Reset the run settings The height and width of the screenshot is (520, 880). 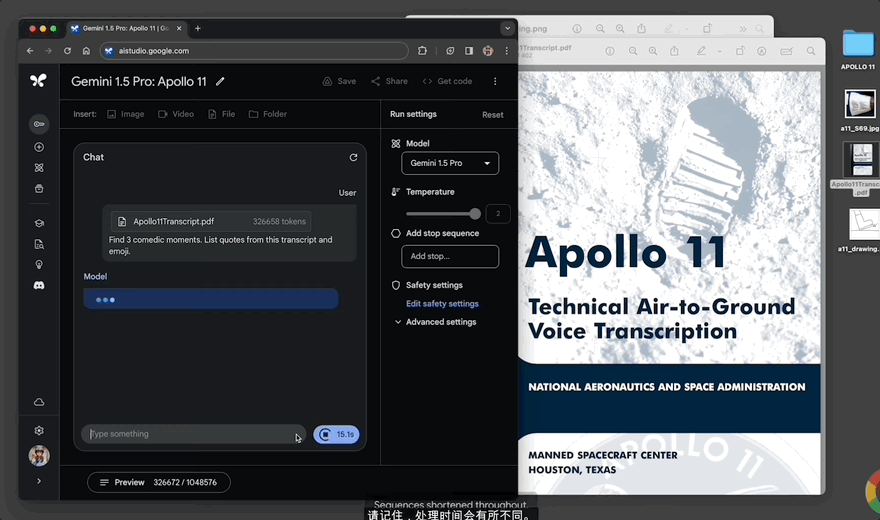(x=493, y=115)
